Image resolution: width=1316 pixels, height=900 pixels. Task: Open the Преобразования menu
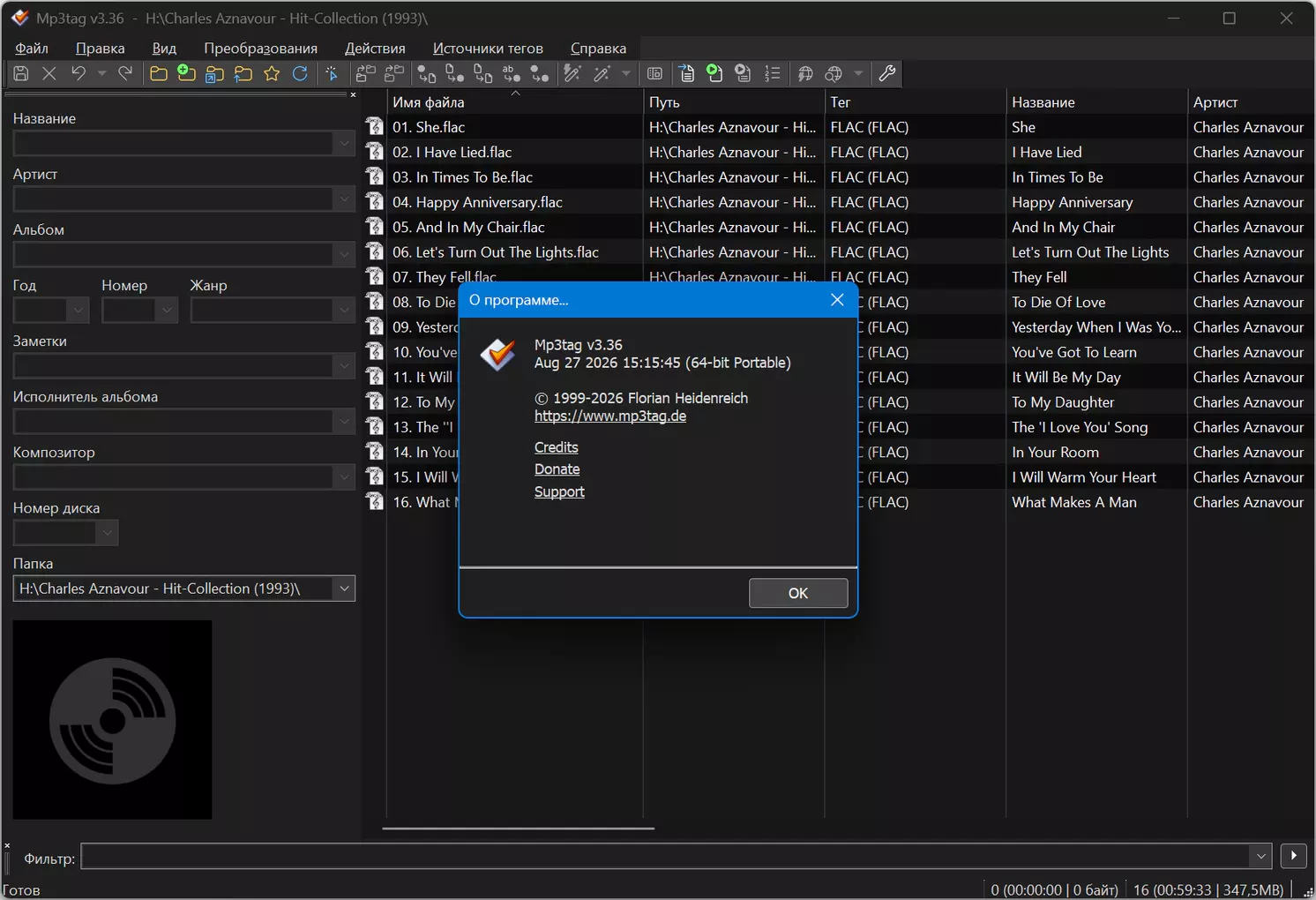[261, 49]
